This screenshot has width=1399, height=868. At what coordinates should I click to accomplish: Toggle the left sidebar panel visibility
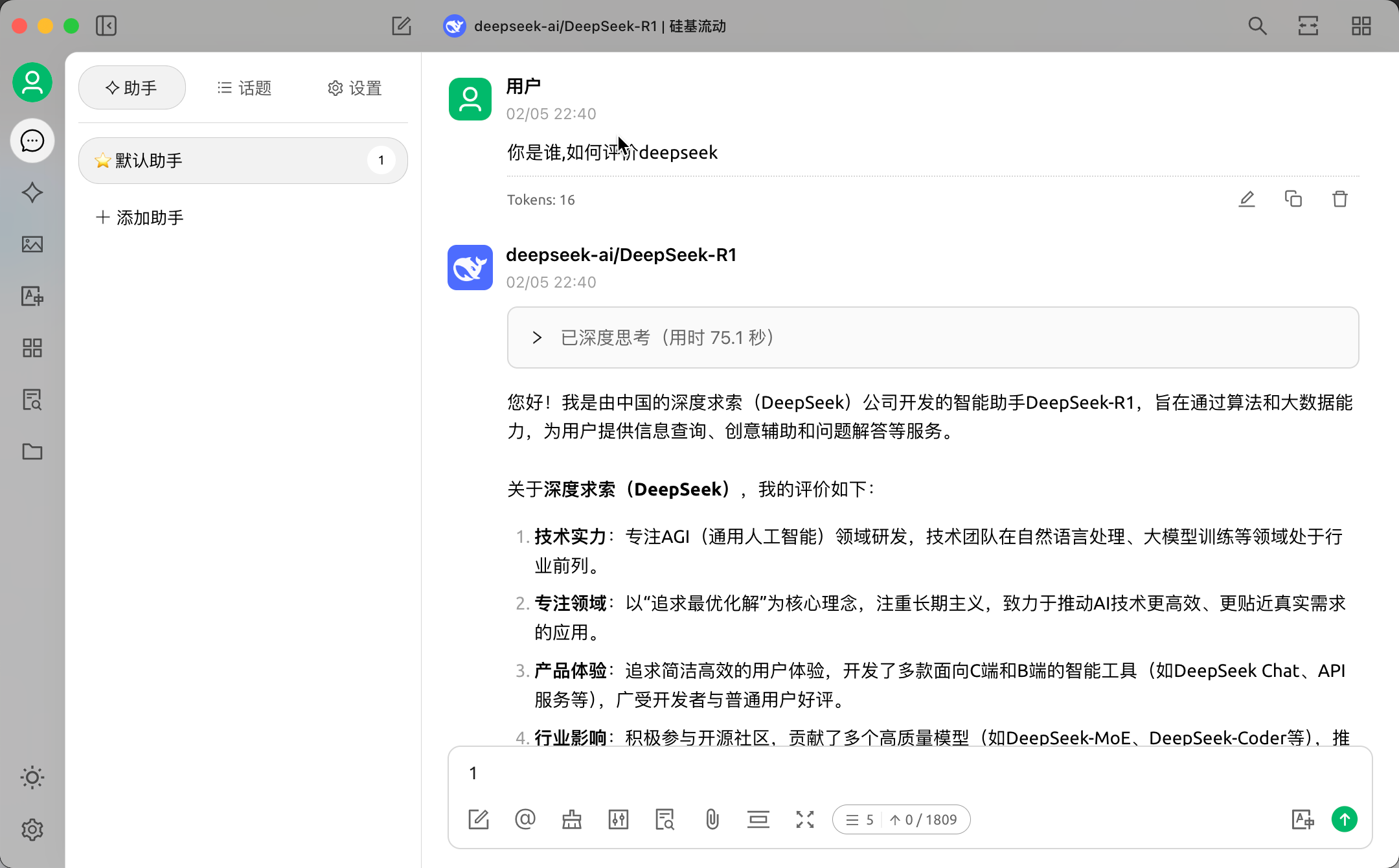[x=106, y=26]
